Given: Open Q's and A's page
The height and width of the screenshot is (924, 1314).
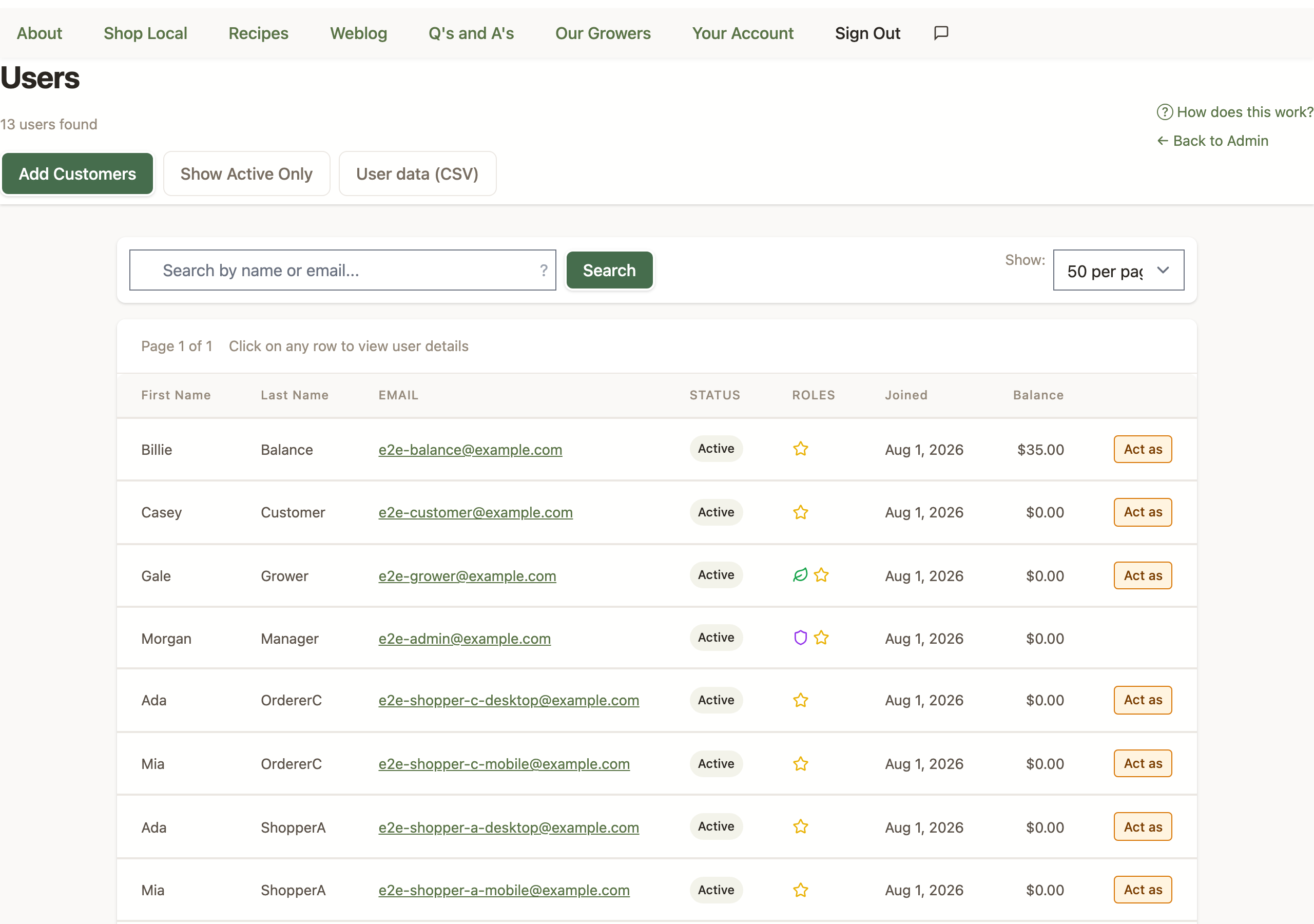Looking at the screenshot, I should (471, 33).
